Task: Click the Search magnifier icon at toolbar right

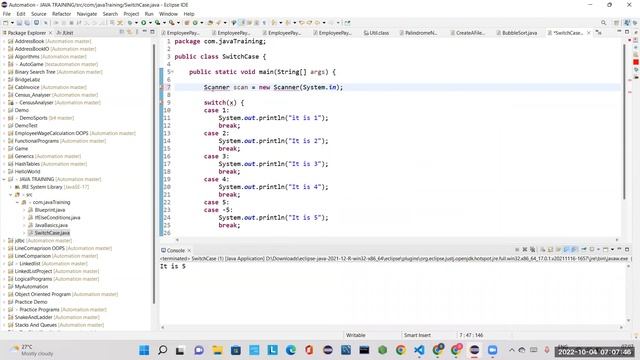Action: pos(603,22)
